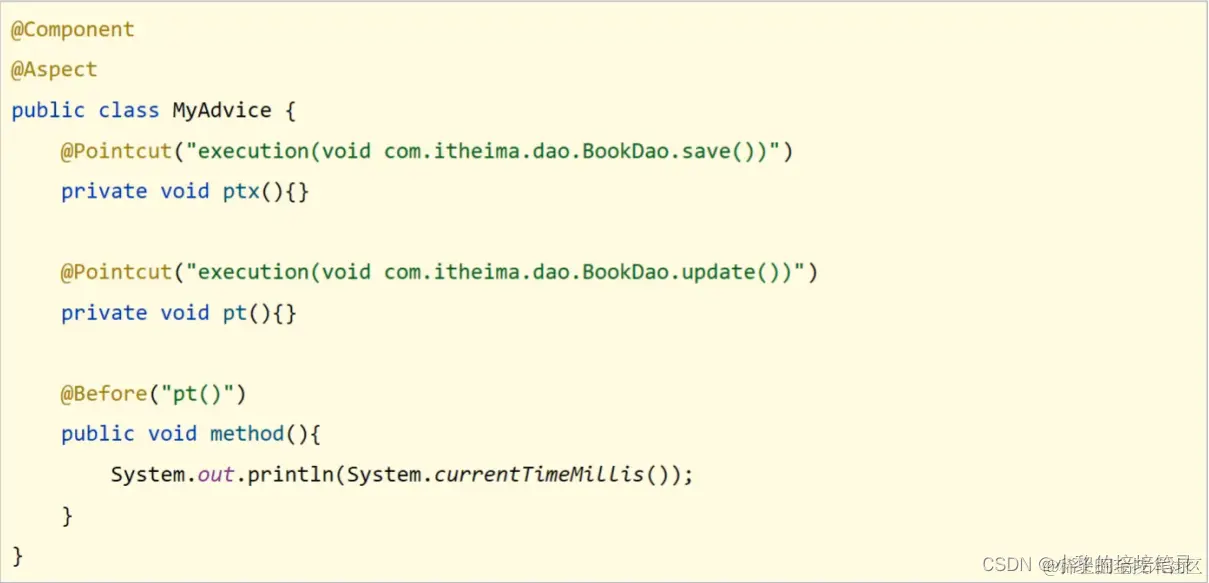1209x583 pixels.
Task: Place cursor on ptx() method name
Action: 241,191
